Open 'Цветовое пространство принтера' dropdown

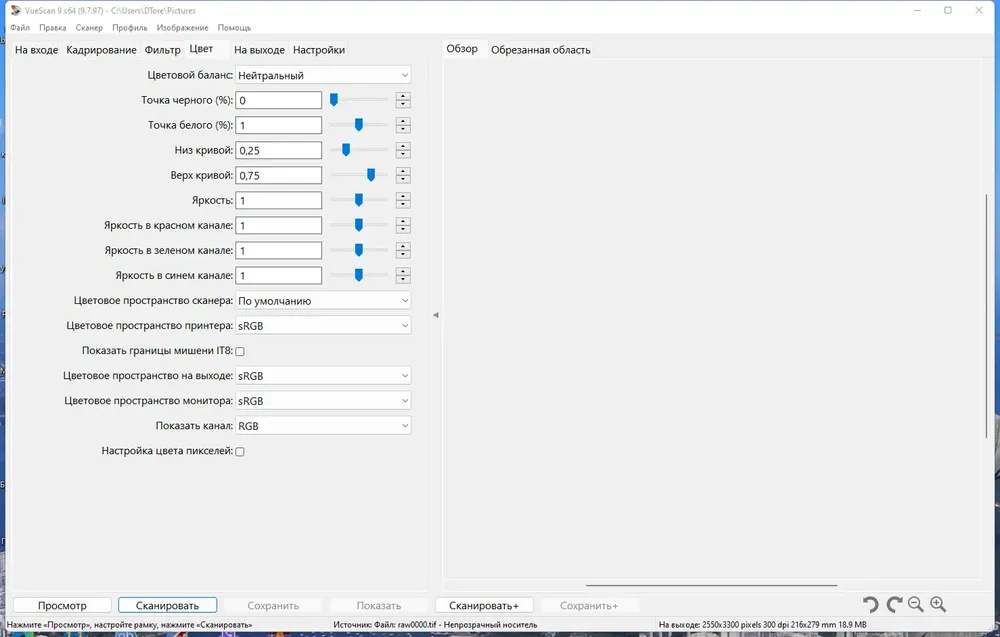tap(323, 326)
